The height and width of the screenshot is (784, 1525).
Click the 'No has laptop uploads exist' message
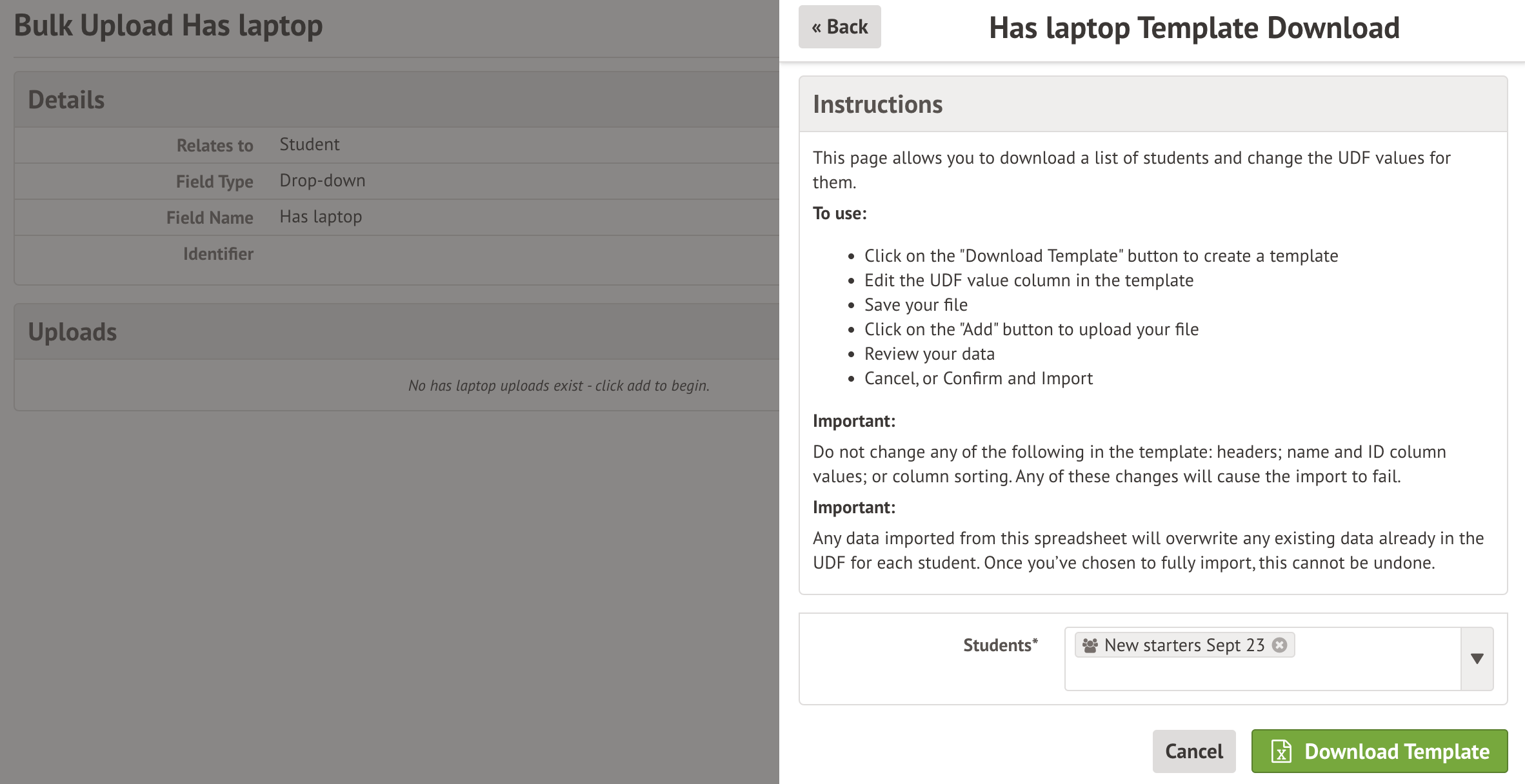click(x=559, y=386)
